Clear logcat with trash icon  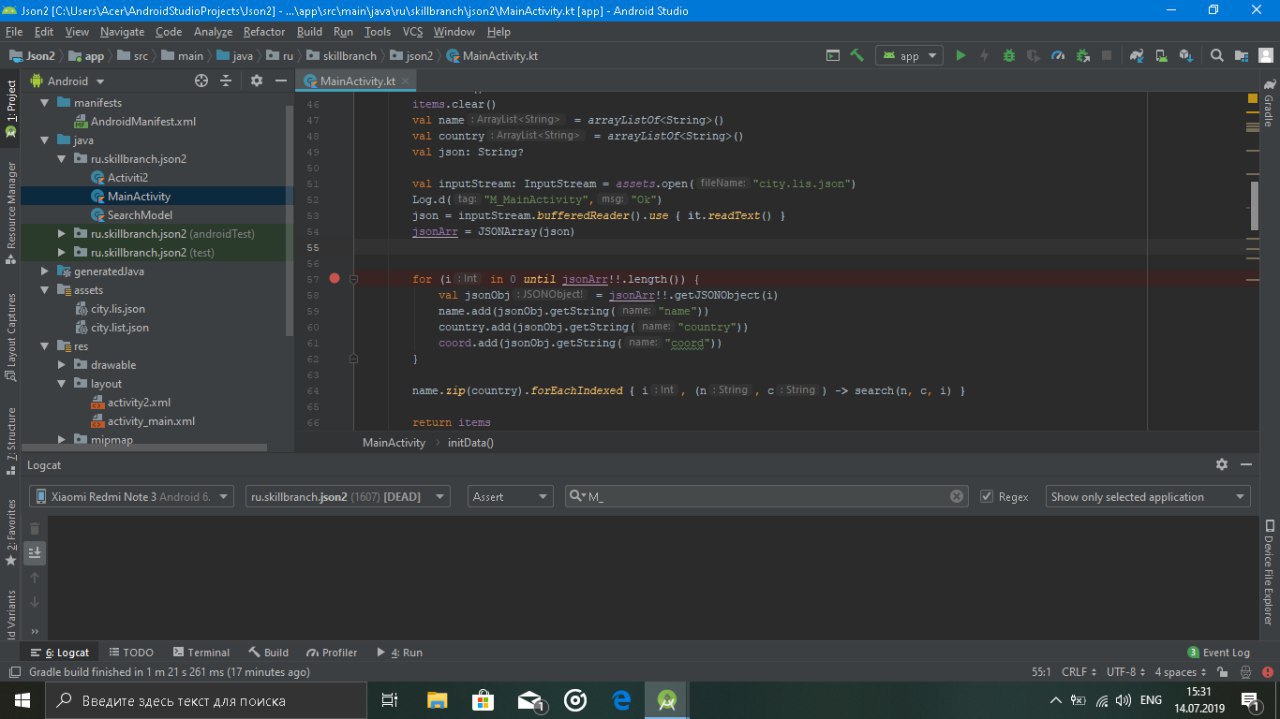(x=35, y=528)
